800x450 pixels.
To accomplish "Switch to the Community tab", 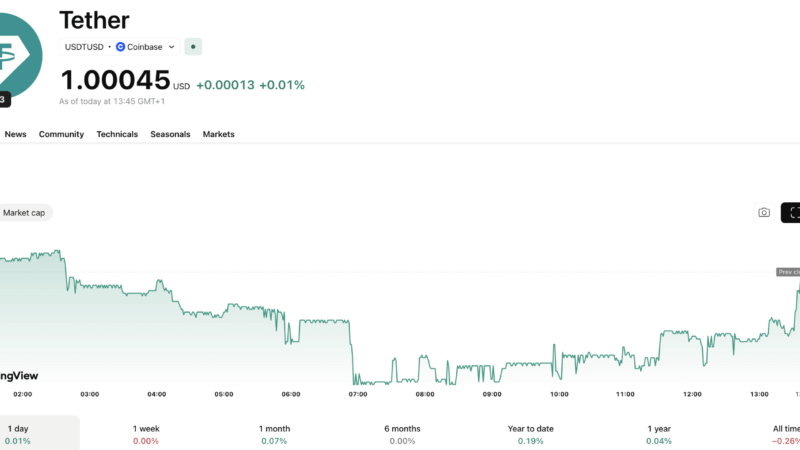I will 61,134.
